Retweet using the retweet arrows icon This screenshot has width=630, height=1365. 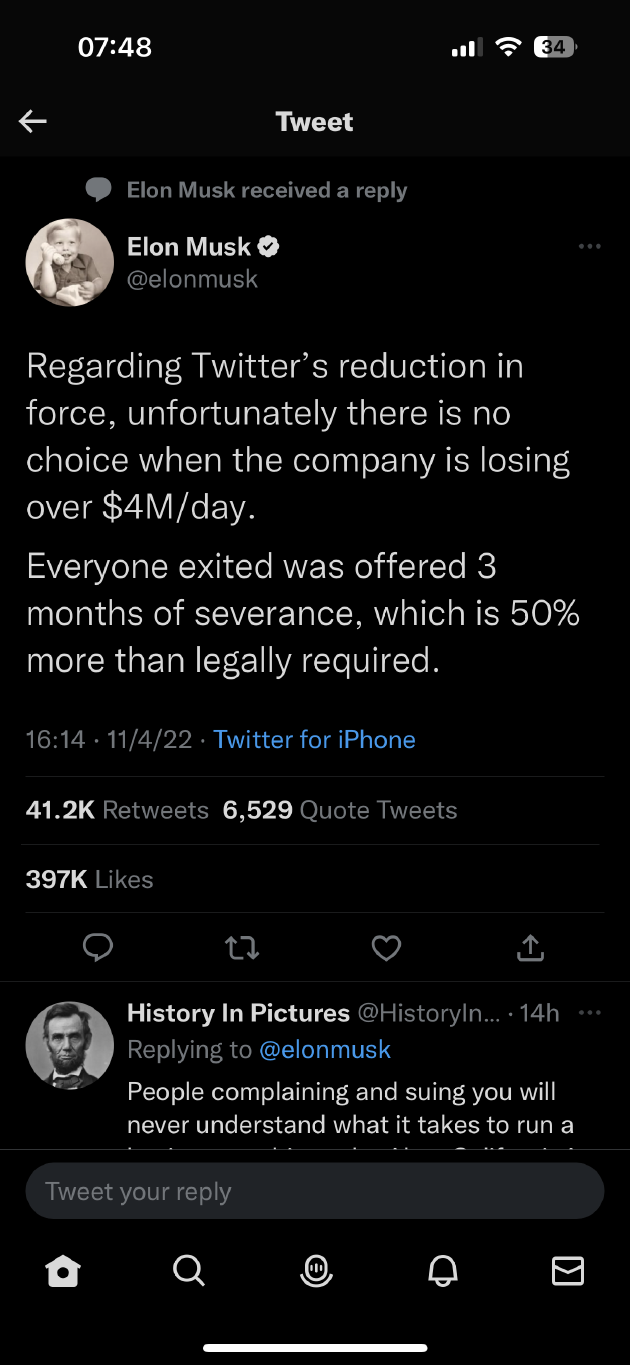click(x=243, y=946)
